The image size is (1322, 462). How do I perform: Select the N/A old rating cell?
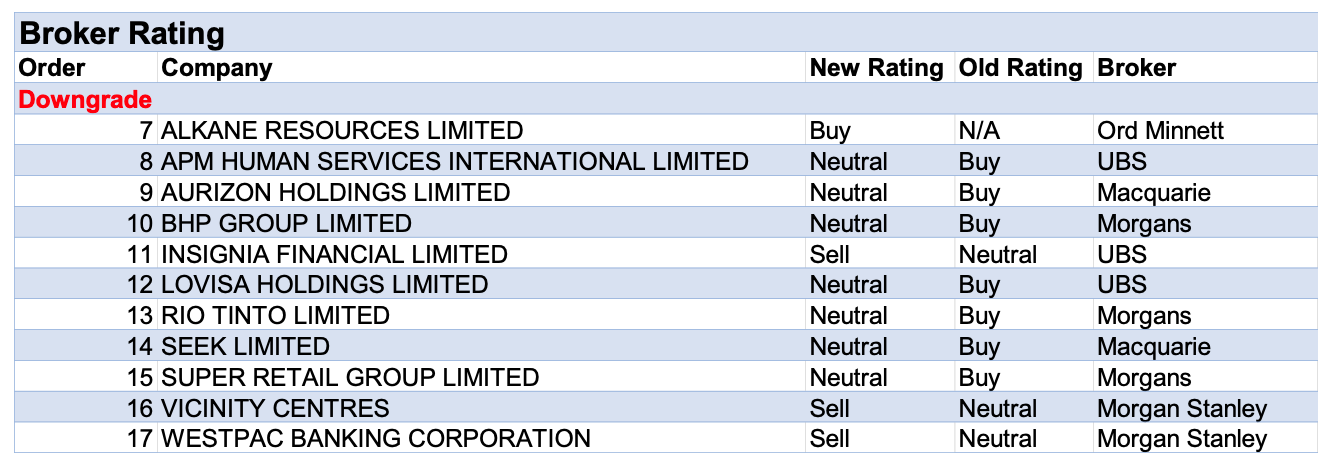click(980, 130)
